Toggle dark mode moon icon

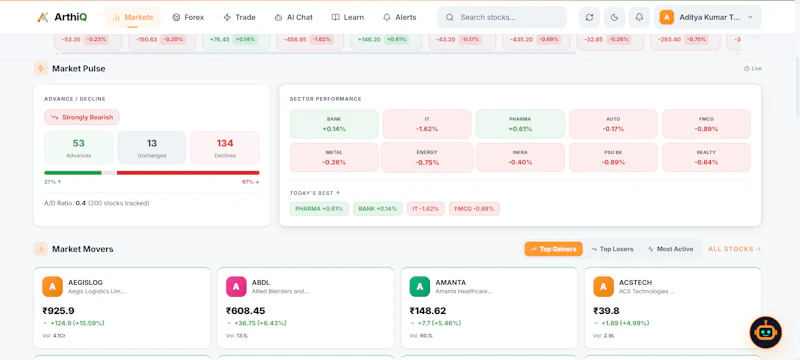[614, 17]
